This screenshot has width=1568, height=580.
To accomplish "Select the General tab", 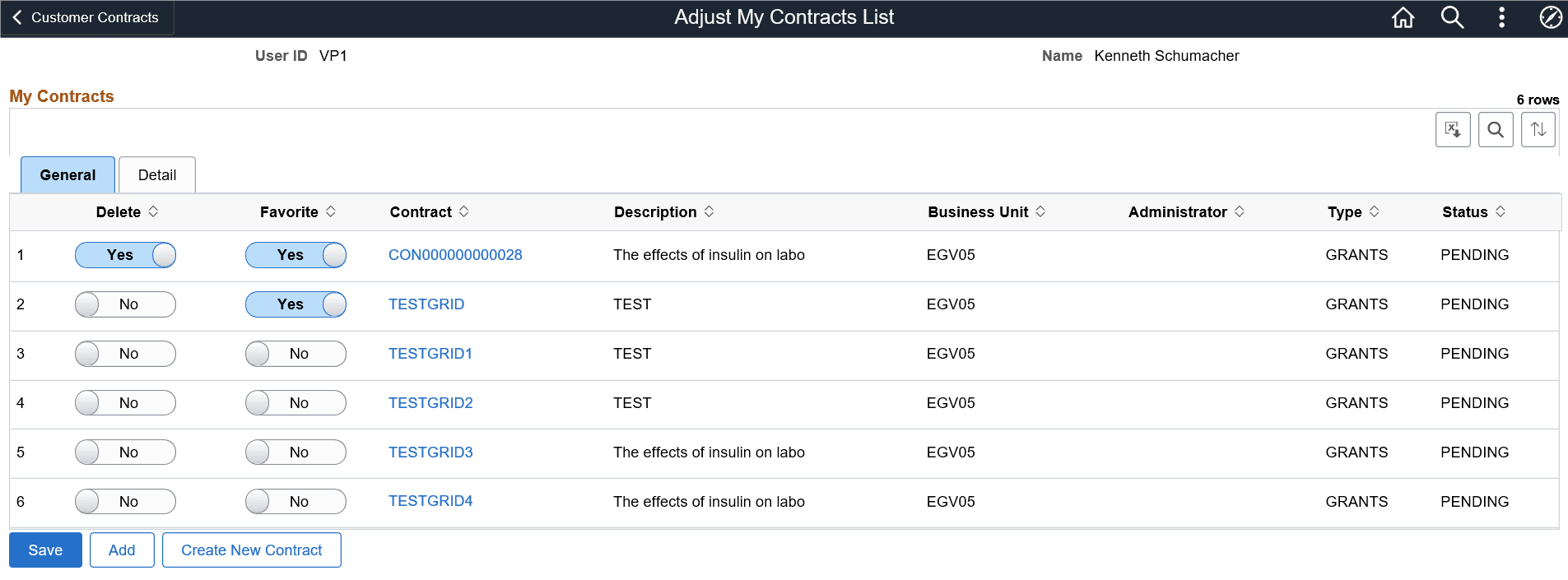I will point(67,175).
